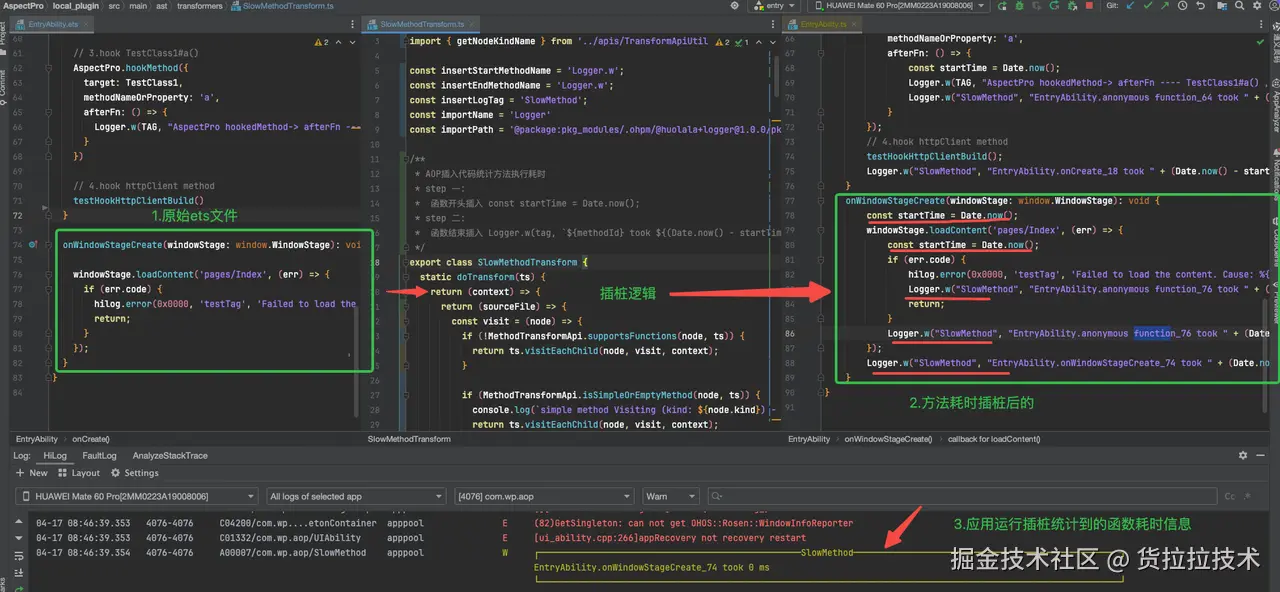Click the Git push arrow icon
The height and width of the screenshot is (592, 1280).
point(1165,6)
